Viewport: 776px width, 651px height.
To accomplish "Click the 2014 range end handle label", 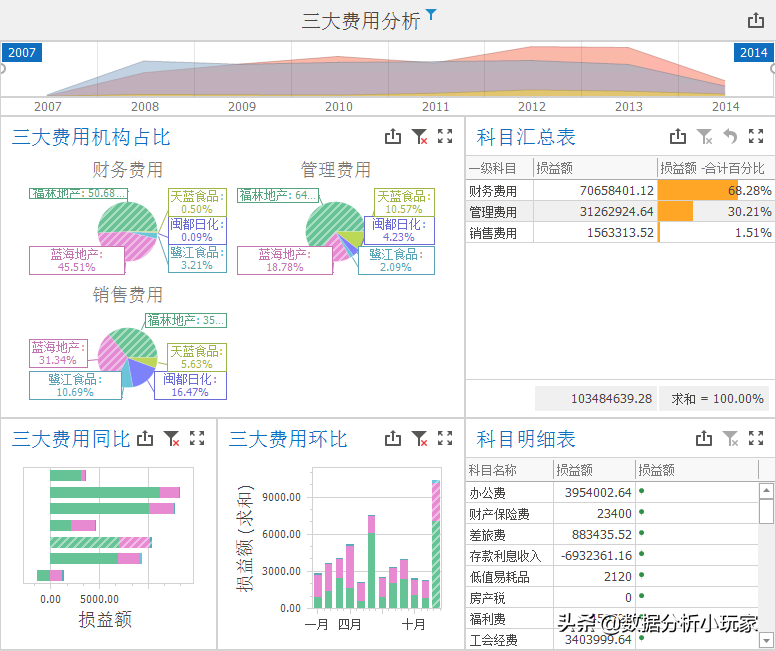I will [752, 53].
